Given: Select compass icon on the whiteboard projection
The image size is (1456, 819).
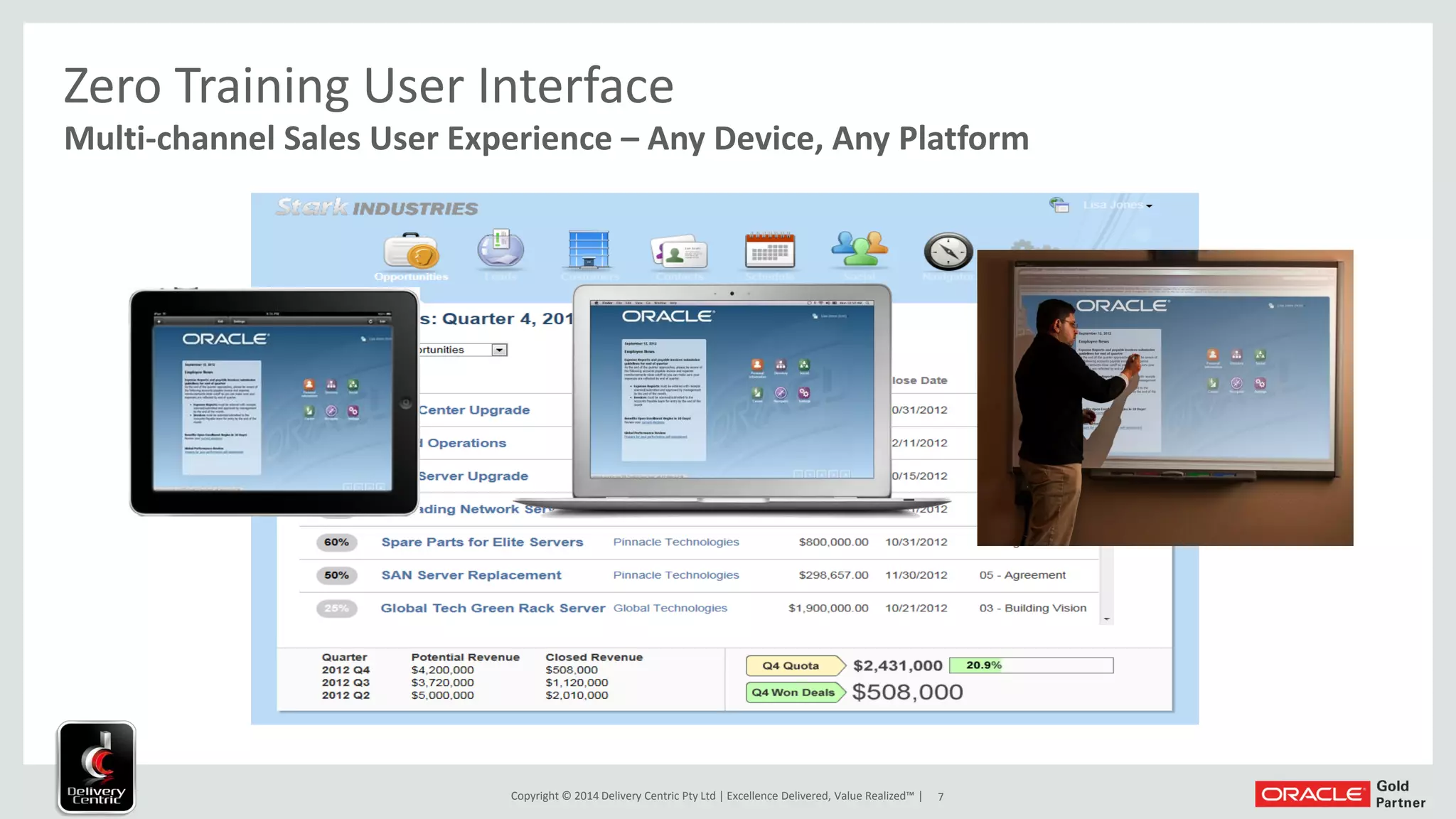Looking at the screenshot, I should (x=1236, y=383).
